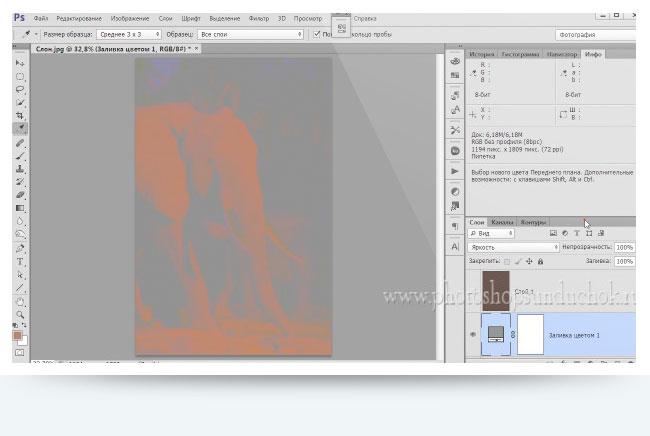Switch to the История tab

click(482, 54)
